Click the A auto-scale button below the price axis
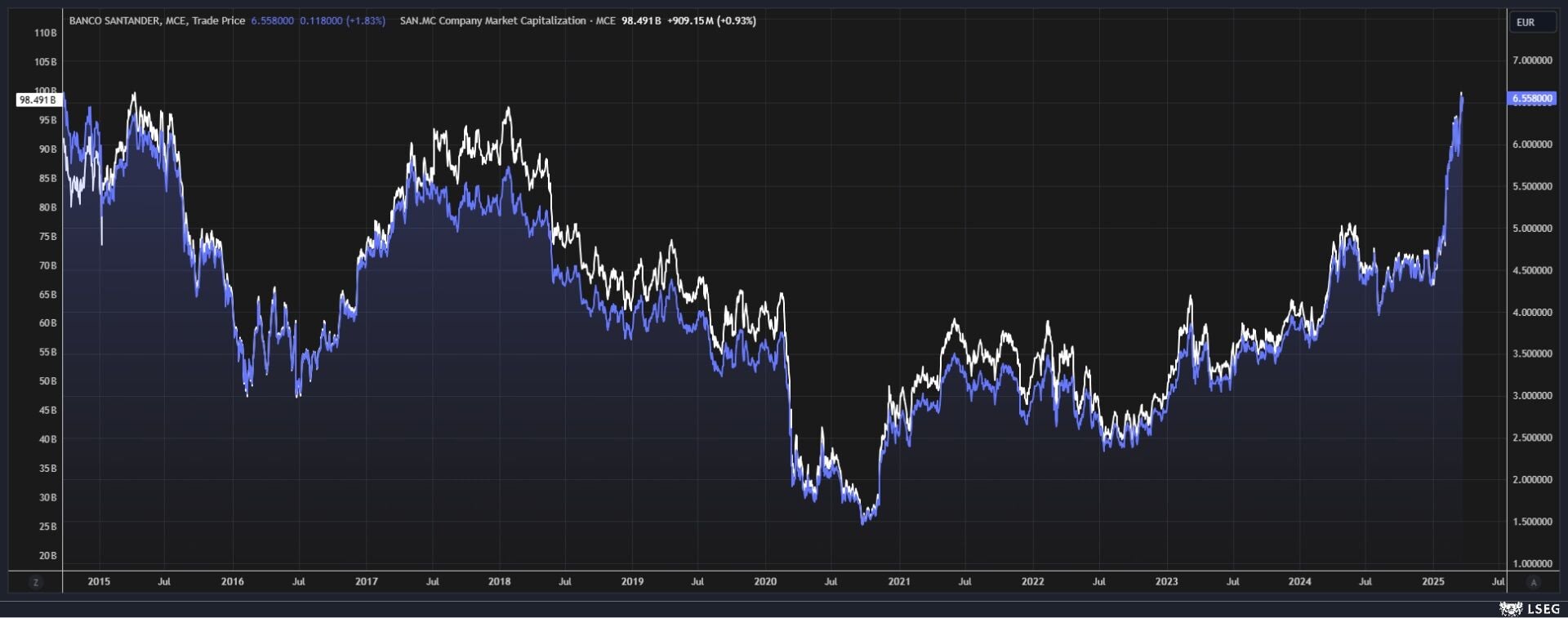The height and width of the screenshot is (618, 1568). pyautogui.click(x=1534, y=582)
